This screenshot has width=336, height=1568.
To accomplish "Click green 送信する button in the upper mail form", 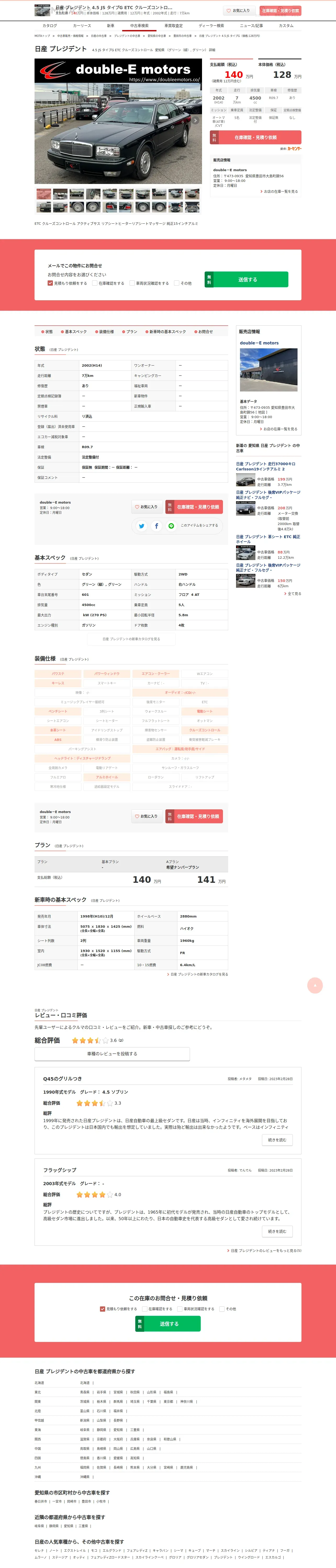I will click(x=246, y=279).
